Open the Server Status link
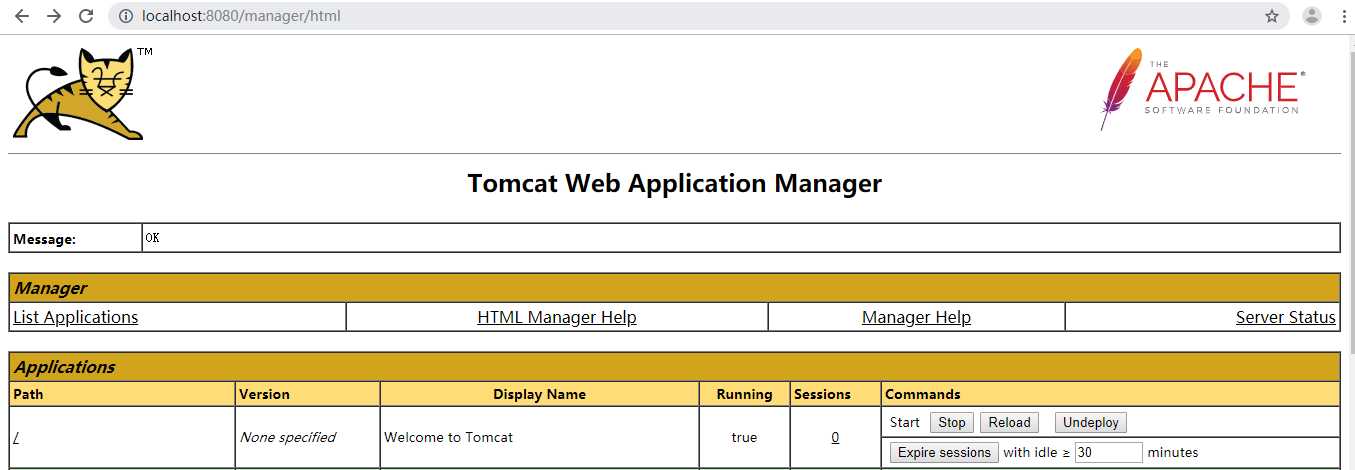The height and width of the screenshot is (470, 1355). tap(1286, 317)
